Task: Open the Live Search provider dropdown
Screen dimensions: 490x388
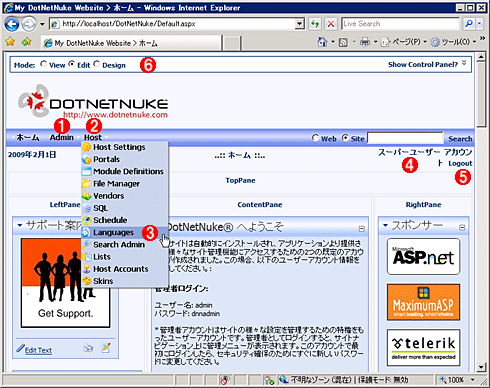Action: 479,24
